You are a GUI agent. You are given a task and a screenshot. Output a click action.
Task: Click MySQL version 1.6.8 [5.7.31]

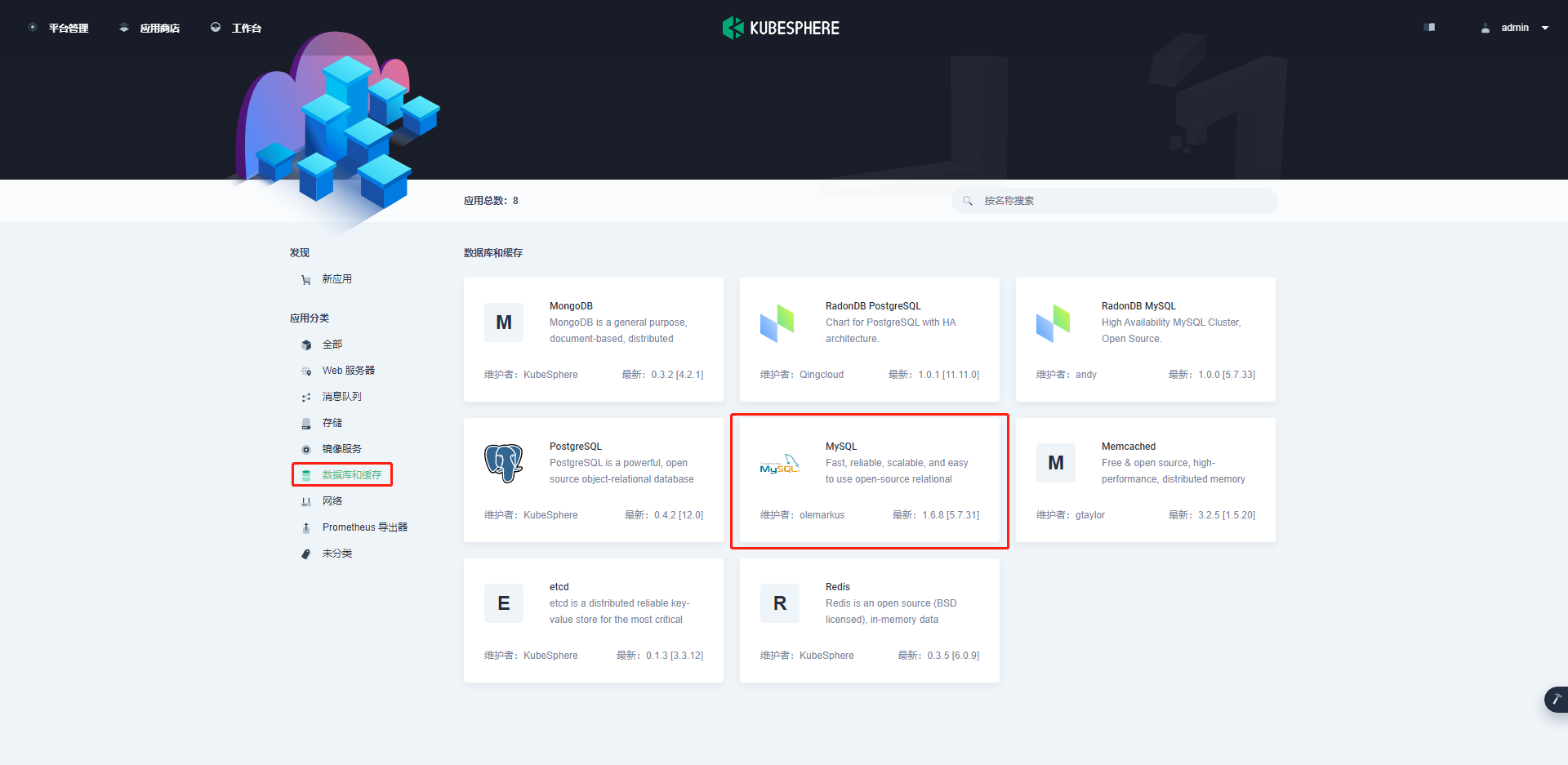point(951,515)
